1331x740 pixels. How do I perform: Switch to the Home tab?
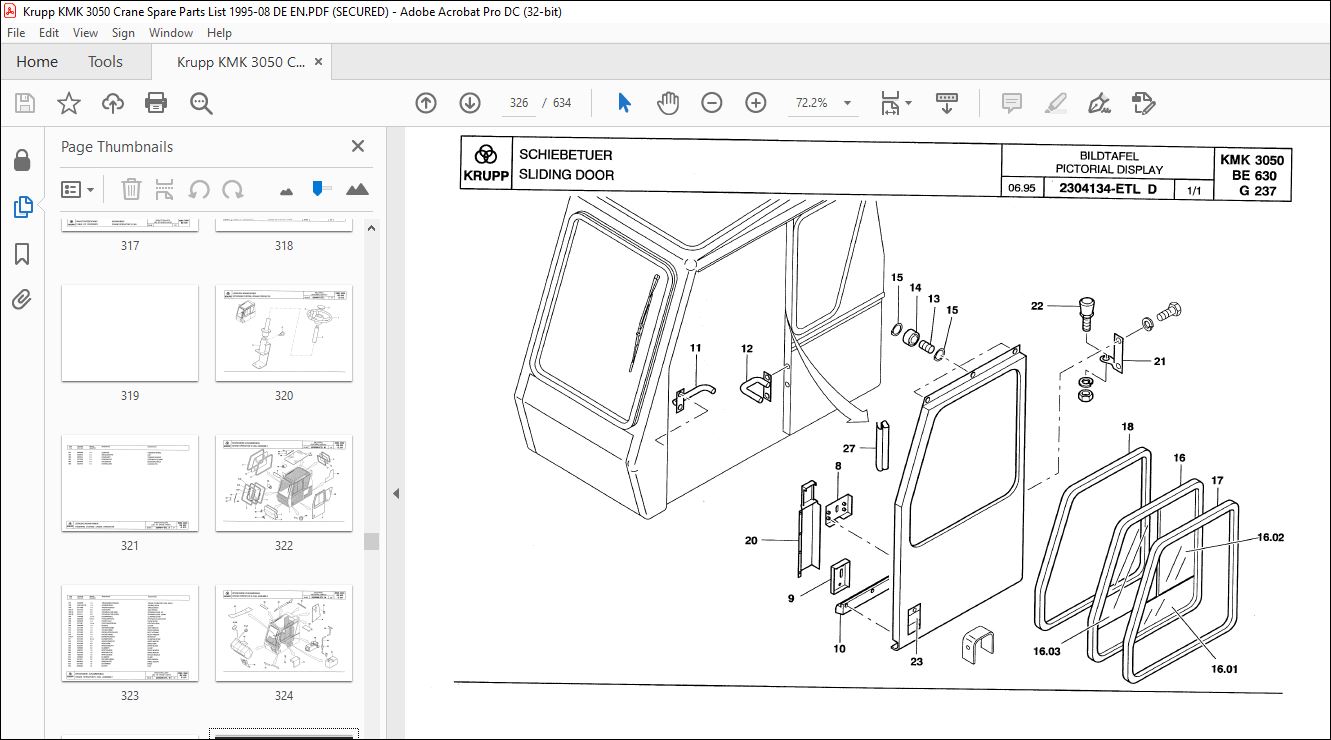click(x=37, y=62)
